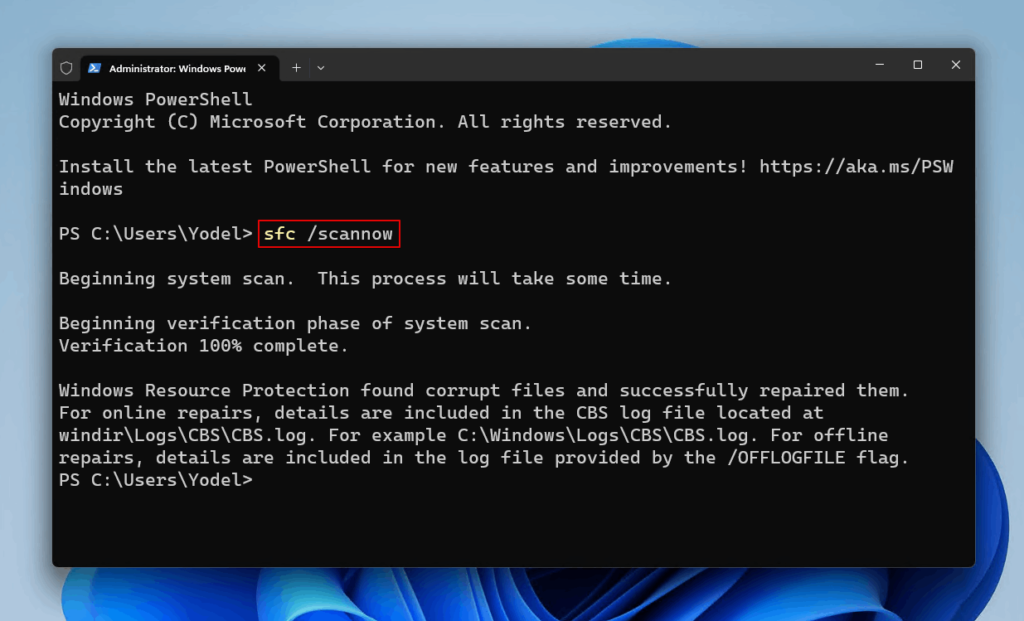Expand the tab options with the down arrow

[x=319, y=67]
